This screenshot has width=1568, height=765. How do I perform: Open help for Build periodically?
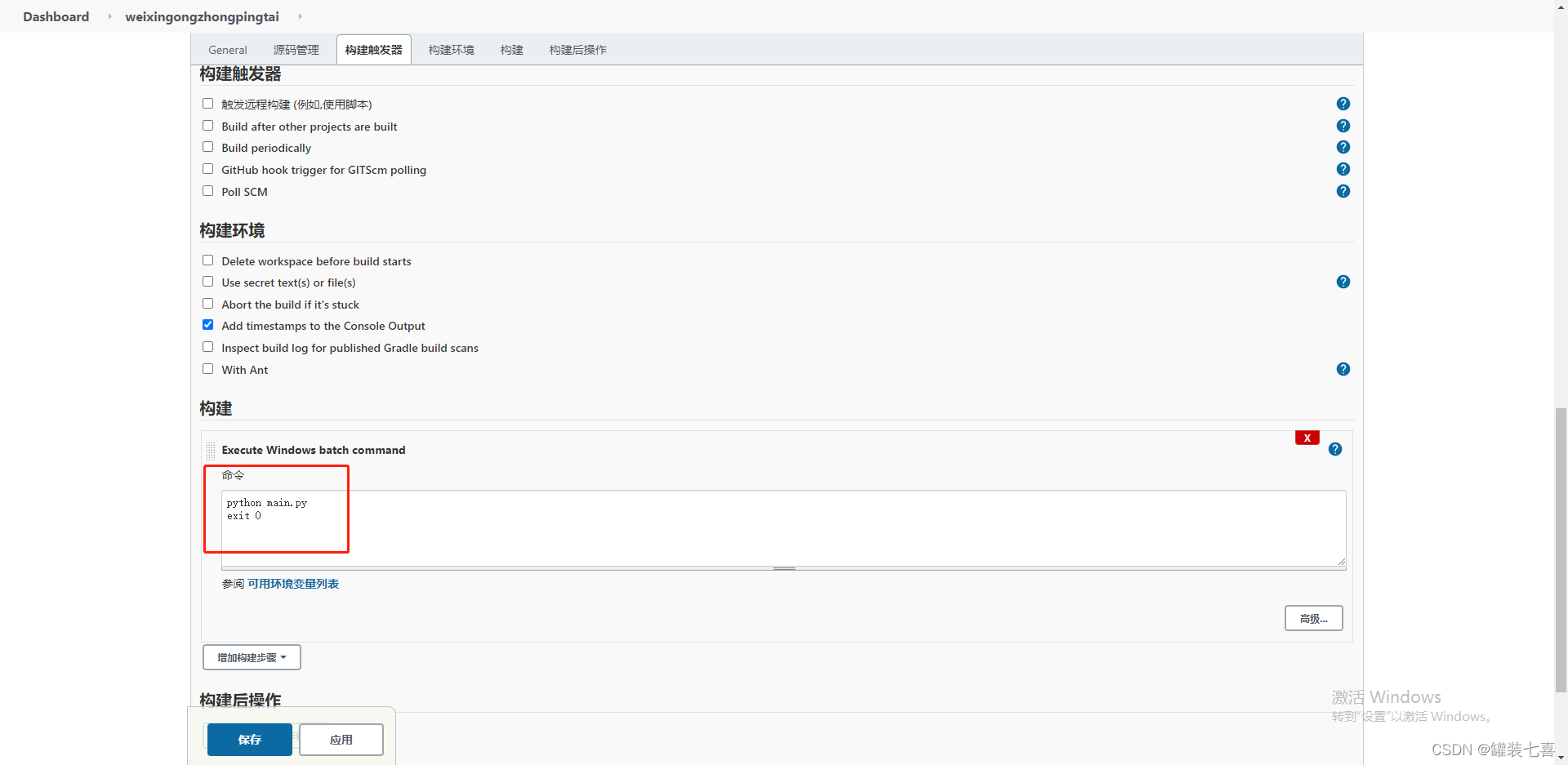point(1343,147)
